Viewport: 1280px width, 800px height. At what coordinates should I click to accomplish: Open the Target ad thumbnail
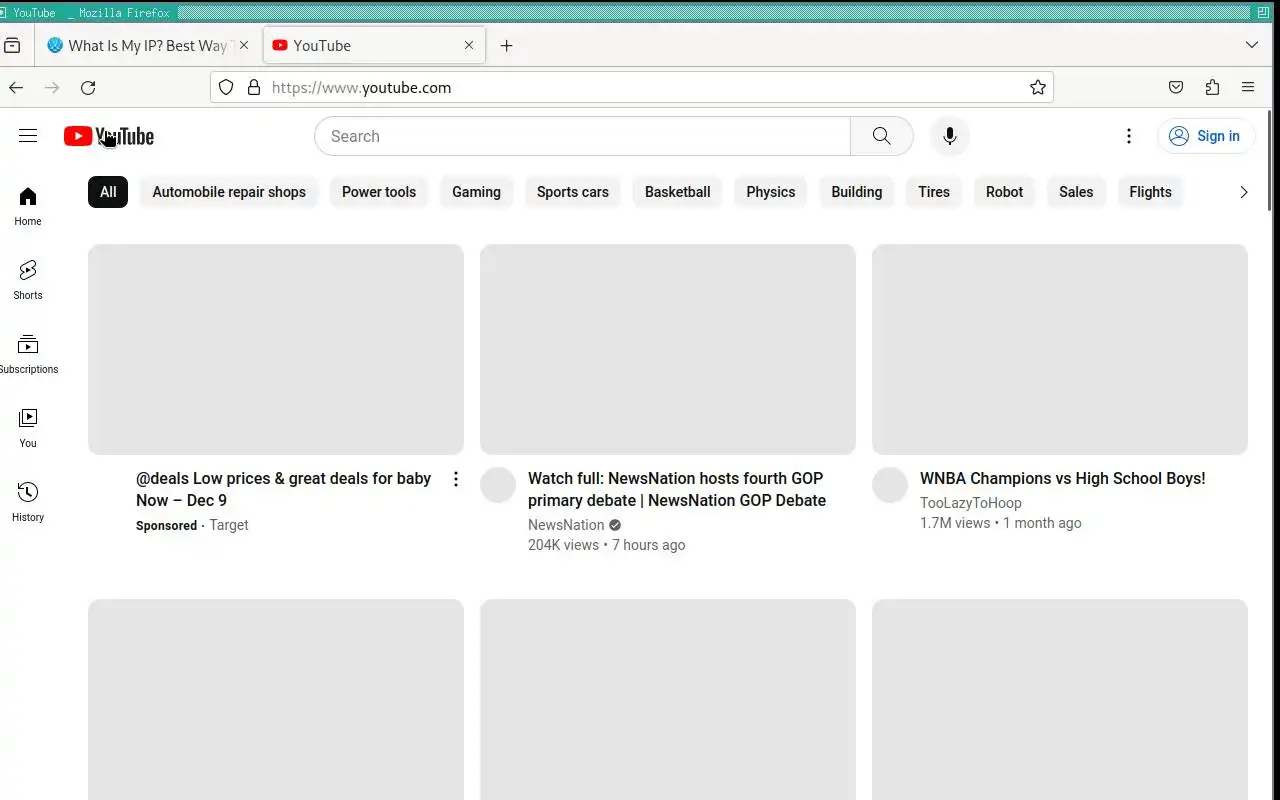click(276, 349)
